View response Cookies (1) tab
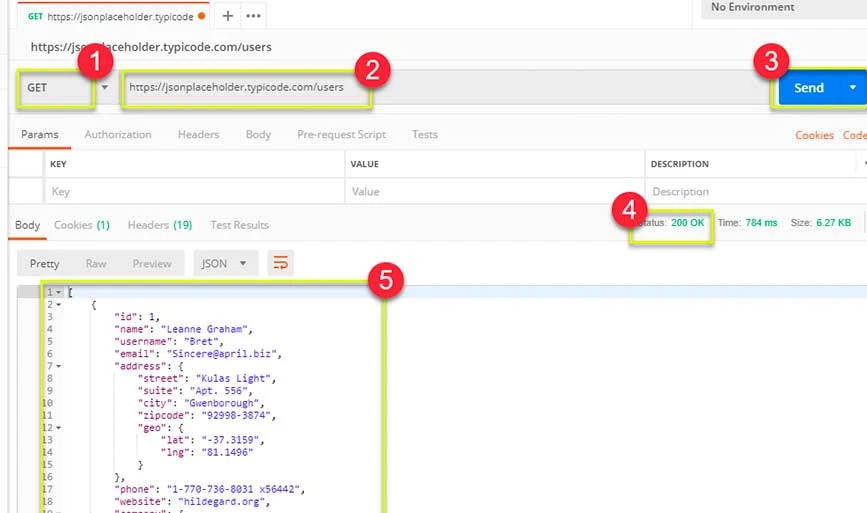 [x=82, y=225]
